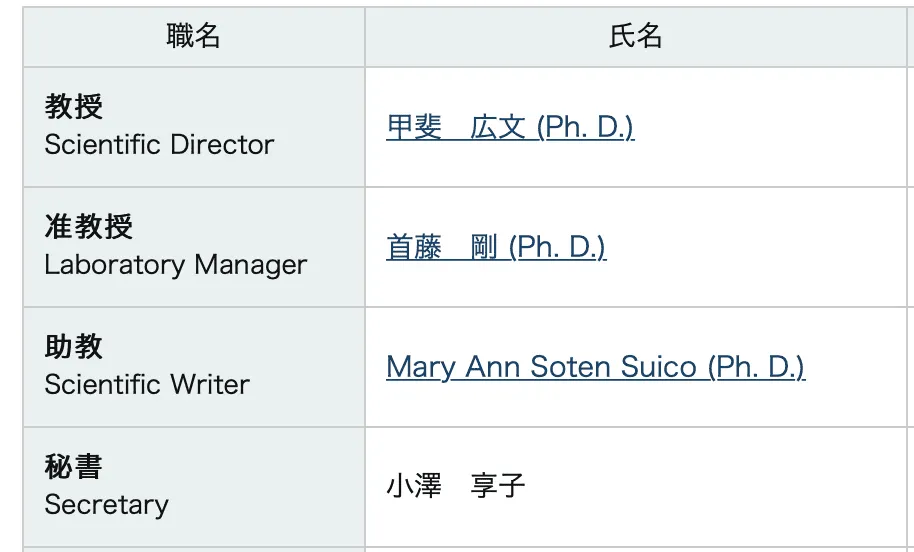Click the Scientific Director label
Image resolution: width=914 pixels, height=552 pixels.
click(159, 145)
